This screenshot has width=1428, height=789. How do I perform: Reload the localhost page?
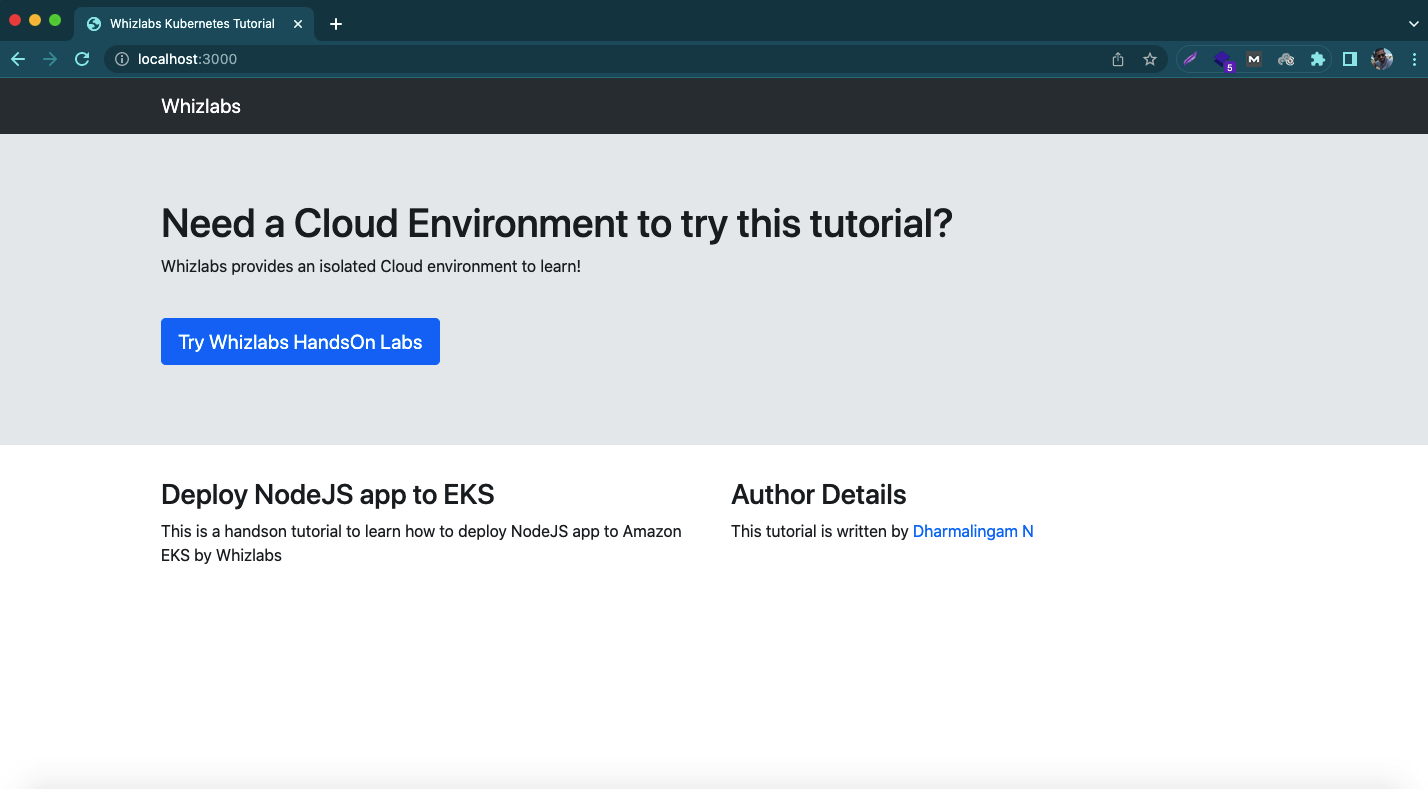83,59
